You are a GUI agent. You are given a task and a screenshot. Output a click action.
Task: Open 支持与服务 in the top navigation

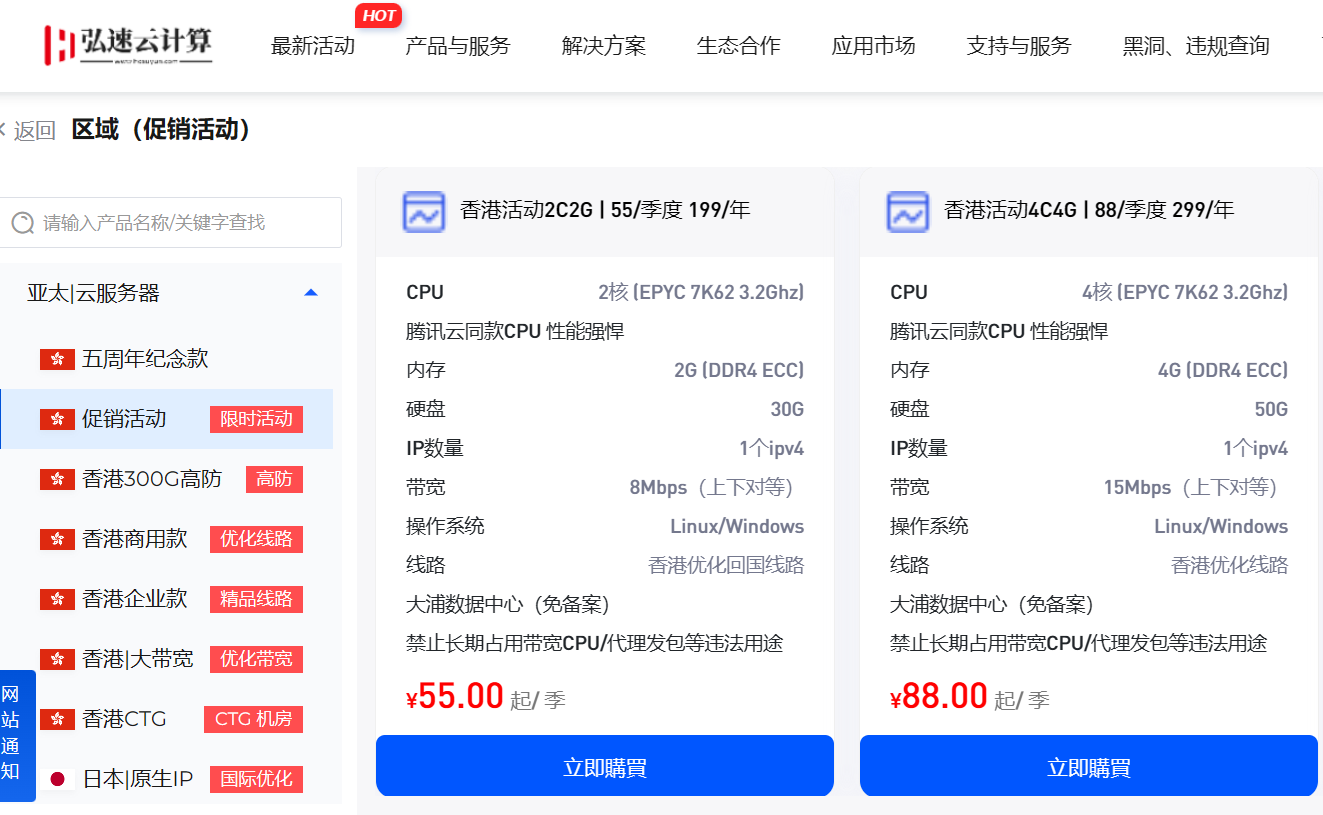(x=1019, y=46)
